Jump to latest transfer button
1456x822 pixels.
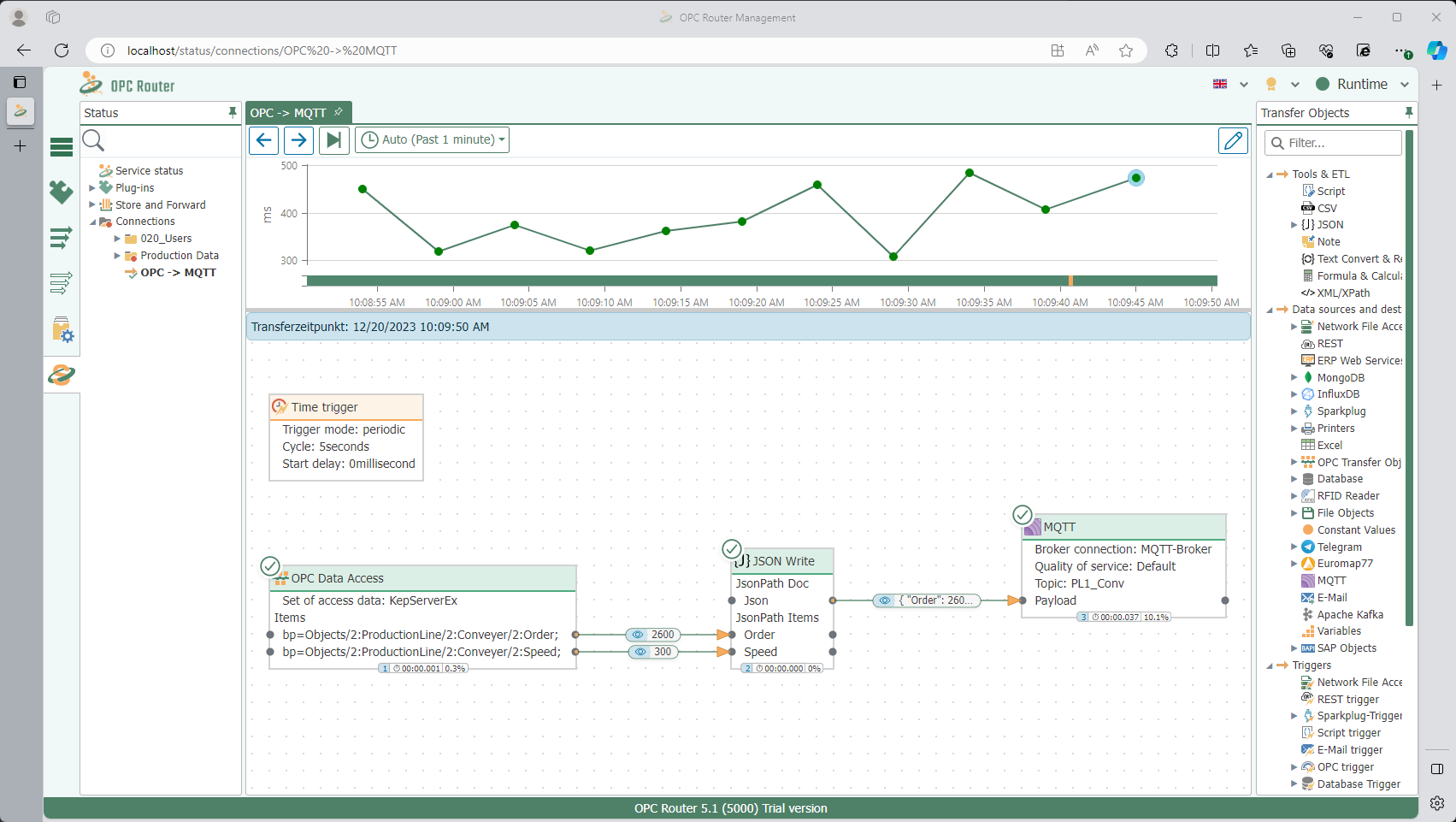pyautogui.click(x=334, y=139)
